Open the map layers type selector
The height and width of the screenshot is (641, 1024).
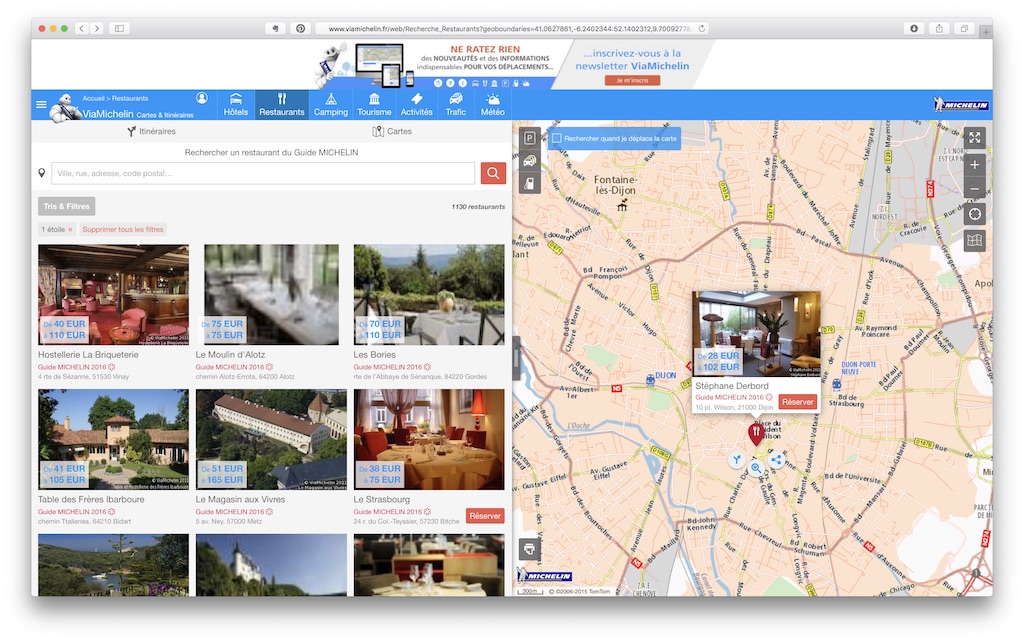point(975,240)
